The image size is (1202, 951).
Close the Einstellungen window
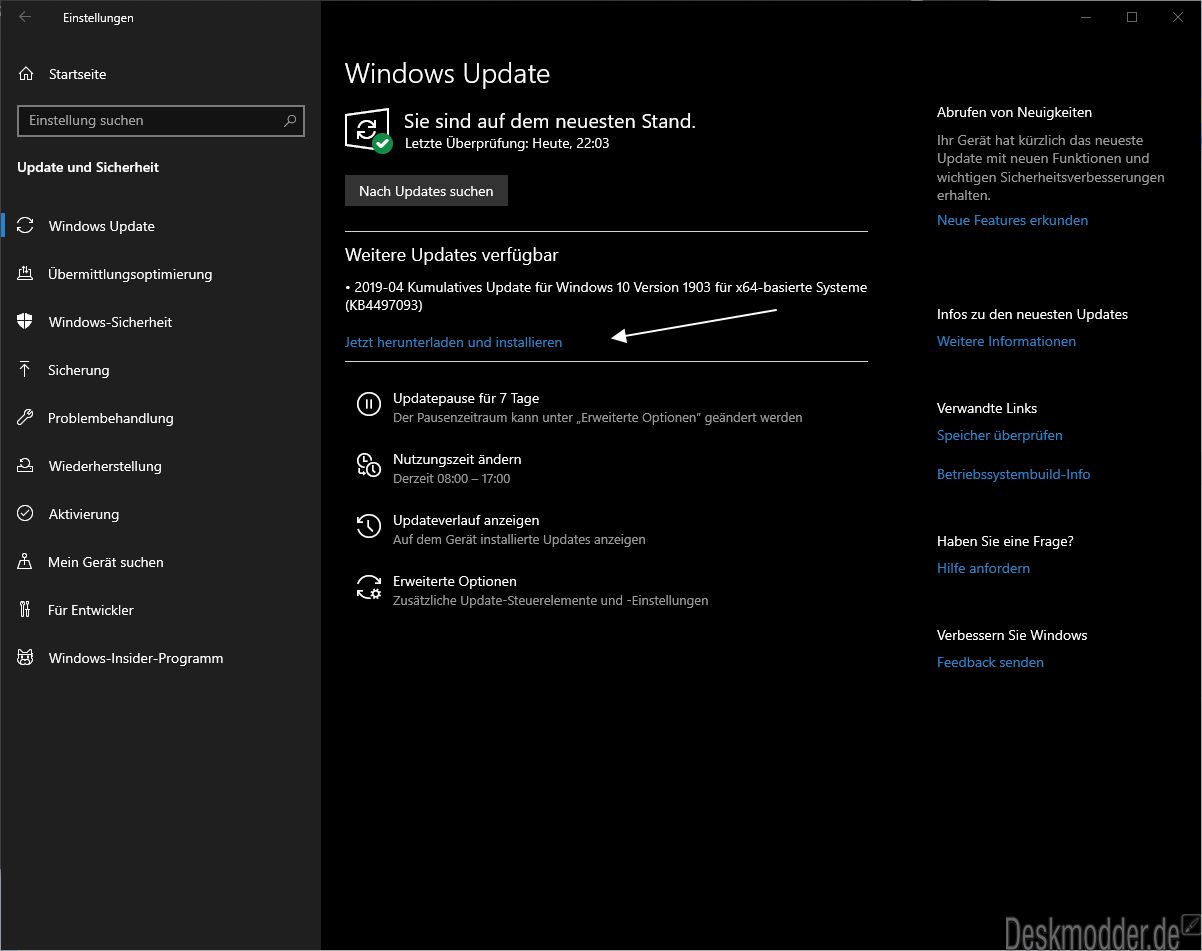(x=1178, y=17)
